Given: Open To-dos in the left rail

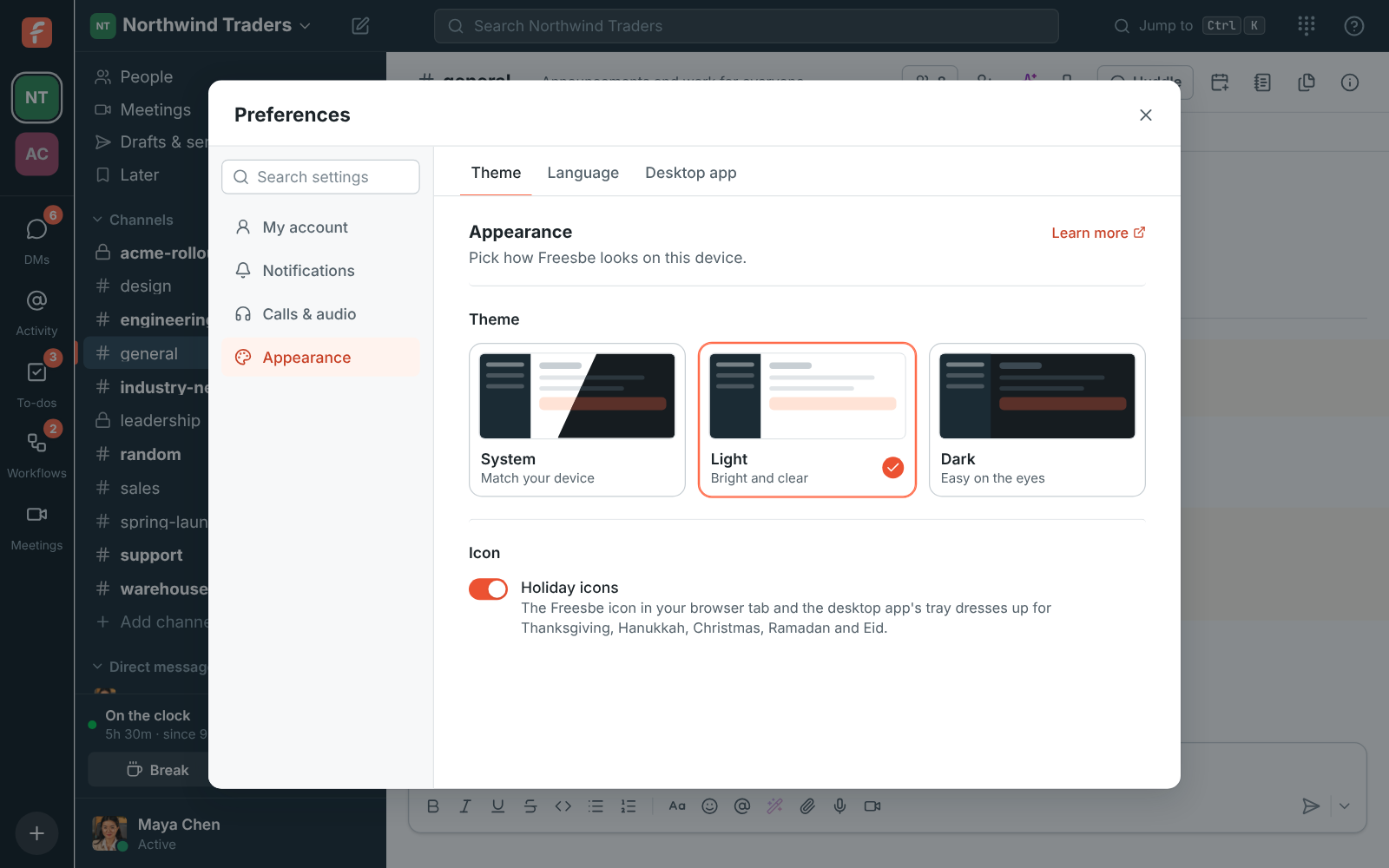Looking at the screenshot, I should point(36,382).
